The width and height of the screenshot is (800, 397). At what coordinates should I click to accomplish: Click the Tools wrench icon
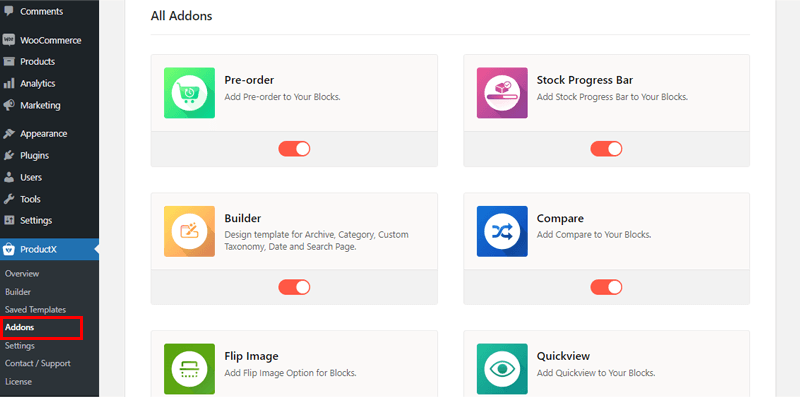pyautogui.click(x=9, y=199)
